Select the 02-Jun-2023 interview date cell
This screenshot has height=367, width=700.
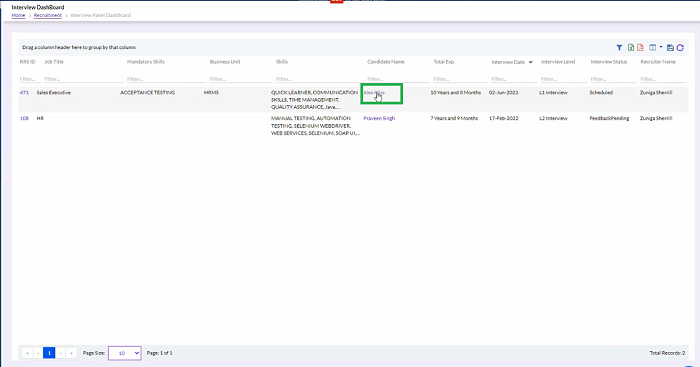coord(503,92)
